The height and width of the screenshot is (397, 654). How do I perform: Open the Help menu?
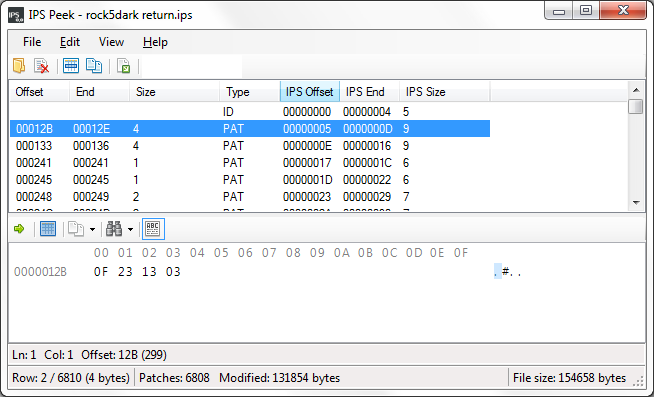point(155,42)
